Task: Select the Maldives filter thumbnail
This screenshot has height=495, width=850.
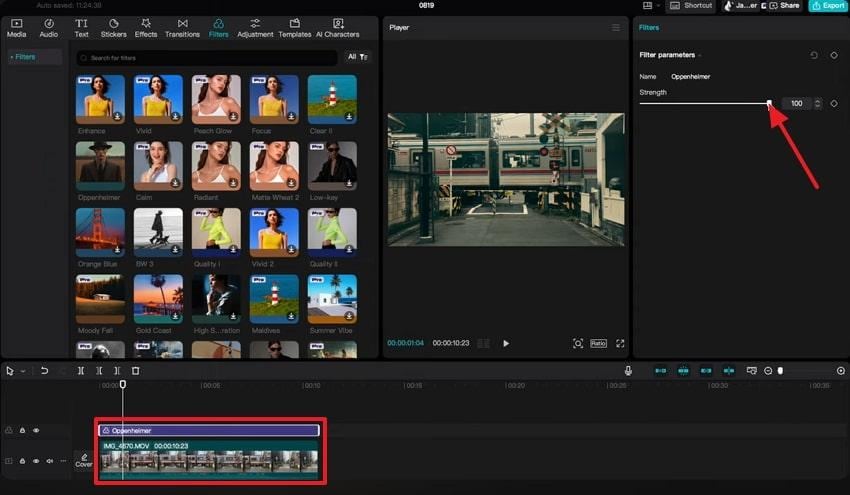Action: tap(274, 299)
